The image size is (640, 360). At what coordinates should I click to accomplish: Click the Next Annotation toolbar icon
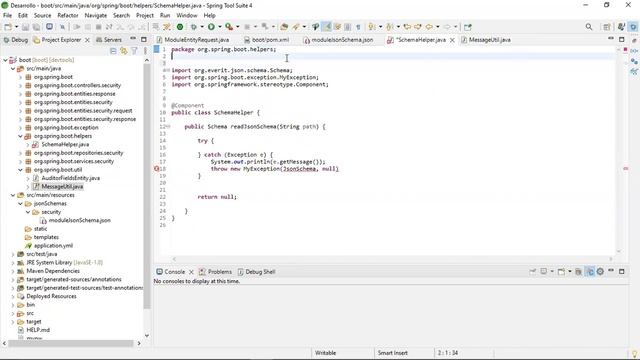click(371, 27)
